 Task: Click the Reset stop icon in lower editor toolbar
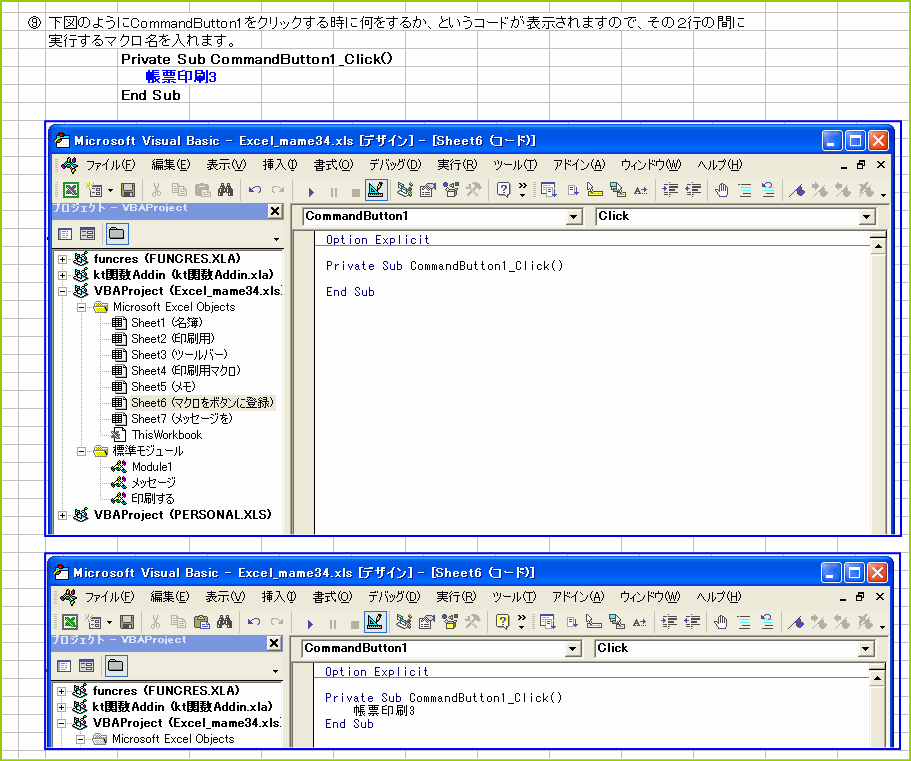(355, 622)
